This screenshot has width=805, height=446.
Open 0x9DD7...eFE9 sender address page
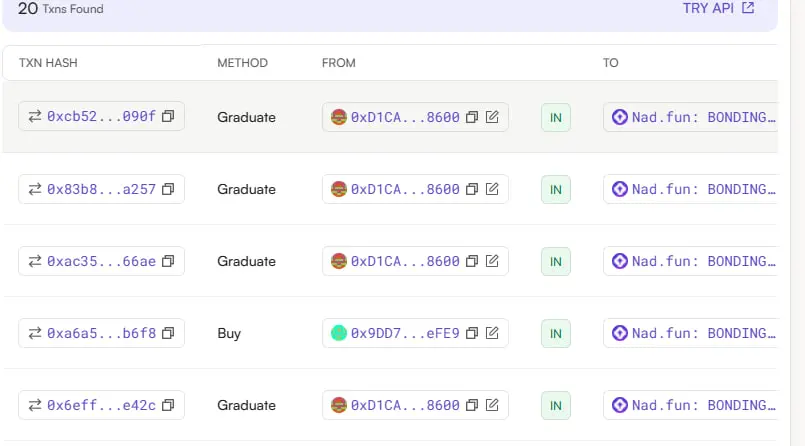coord(405,333)
